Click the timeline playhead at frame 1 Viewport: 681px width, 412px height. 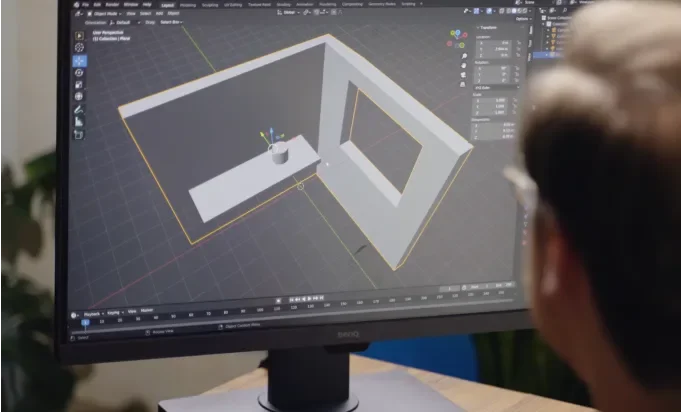[x=86, y=322]
